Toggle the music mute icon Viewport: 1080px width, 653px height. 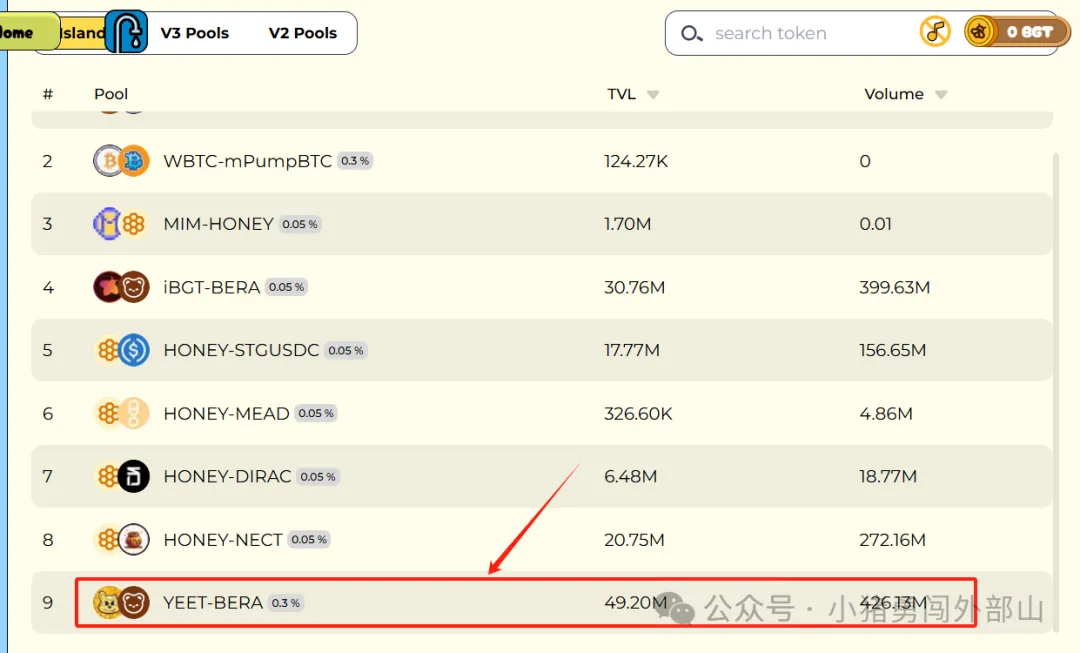coord(935,32)
